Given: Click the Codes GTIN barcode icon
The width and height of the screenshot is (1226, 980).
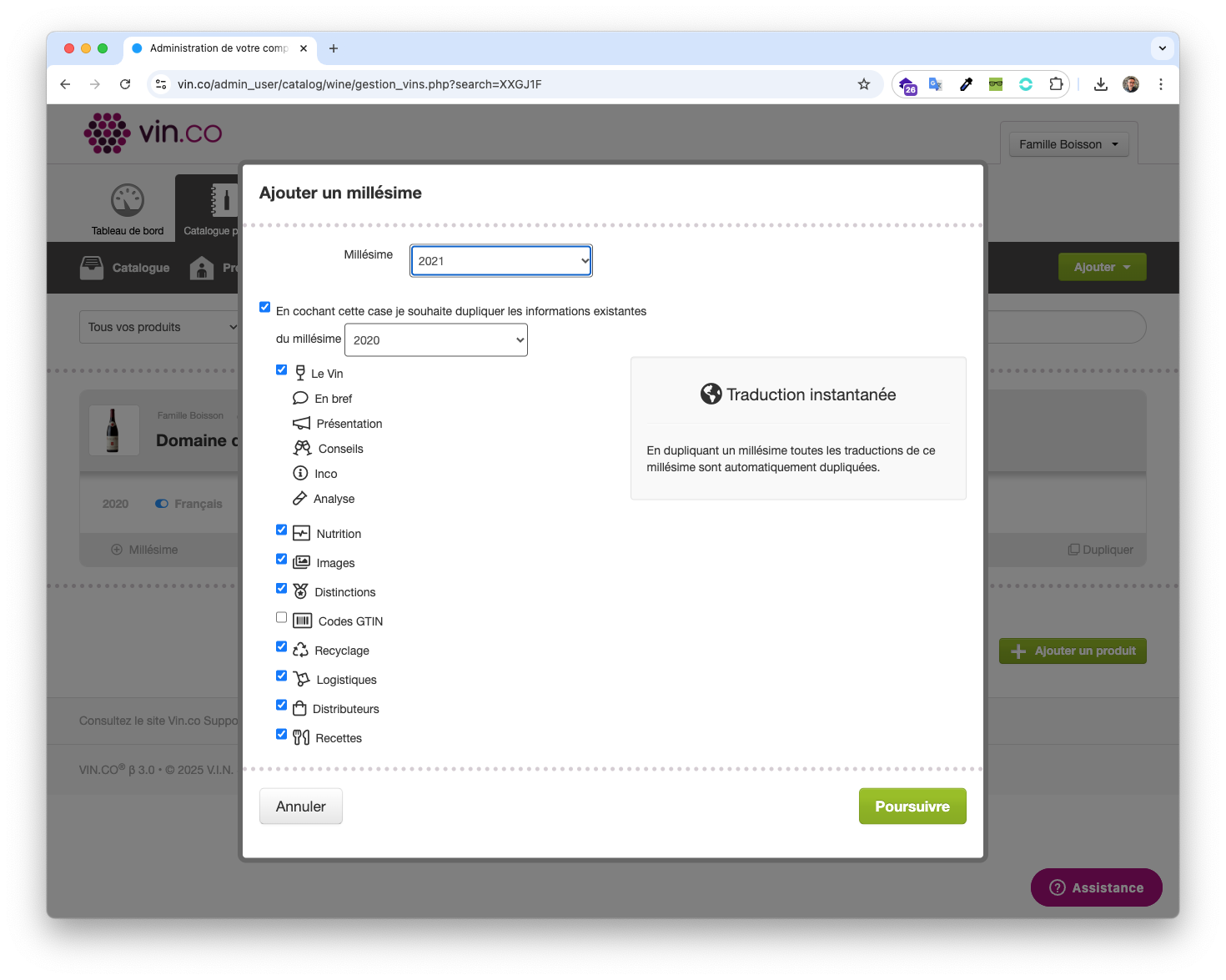Looking at the screenshot, I should 302,621.
